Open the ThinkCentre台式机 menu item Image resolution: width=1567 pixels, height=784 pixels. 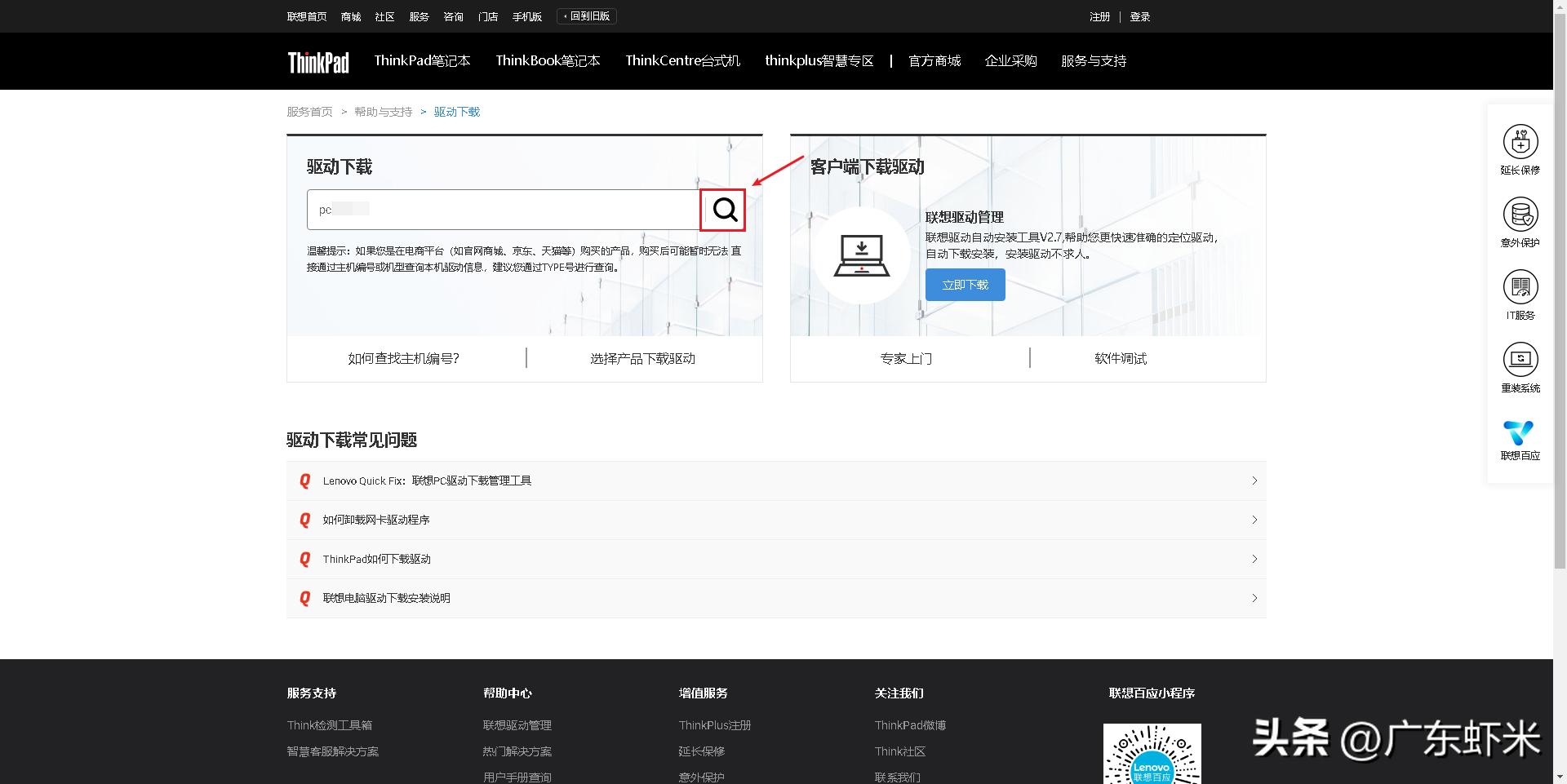pos(682,60)
